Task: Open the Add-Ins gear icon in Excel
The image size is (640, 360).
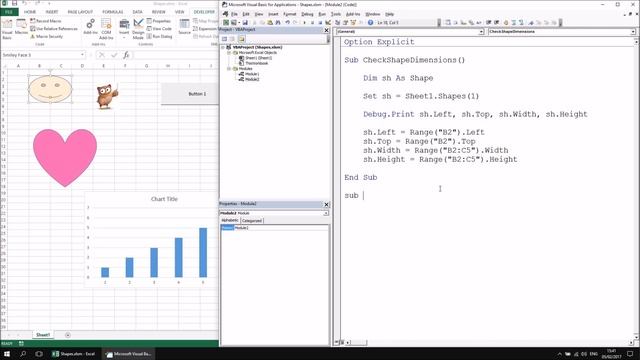Action: [x=90, y=27]
